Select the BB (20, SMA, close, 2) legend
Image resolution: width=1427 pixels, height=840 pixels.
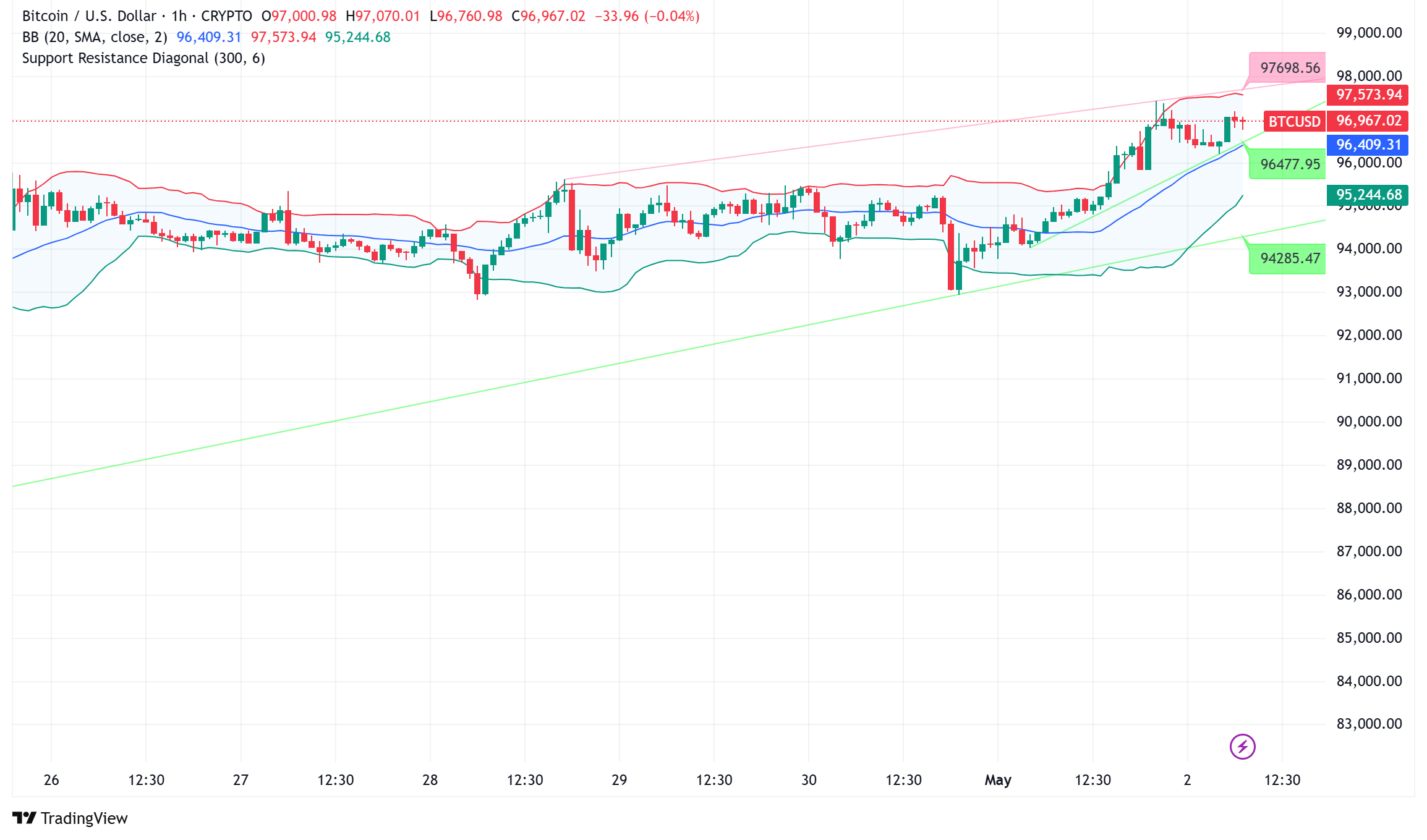pyautogui.click(x=95, y=37)
